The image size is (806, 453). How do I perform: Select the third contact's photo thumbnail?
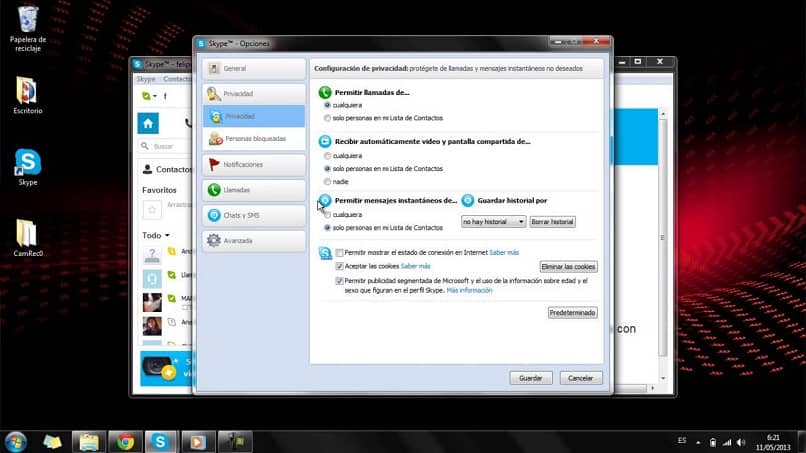[x=152, y=302]
